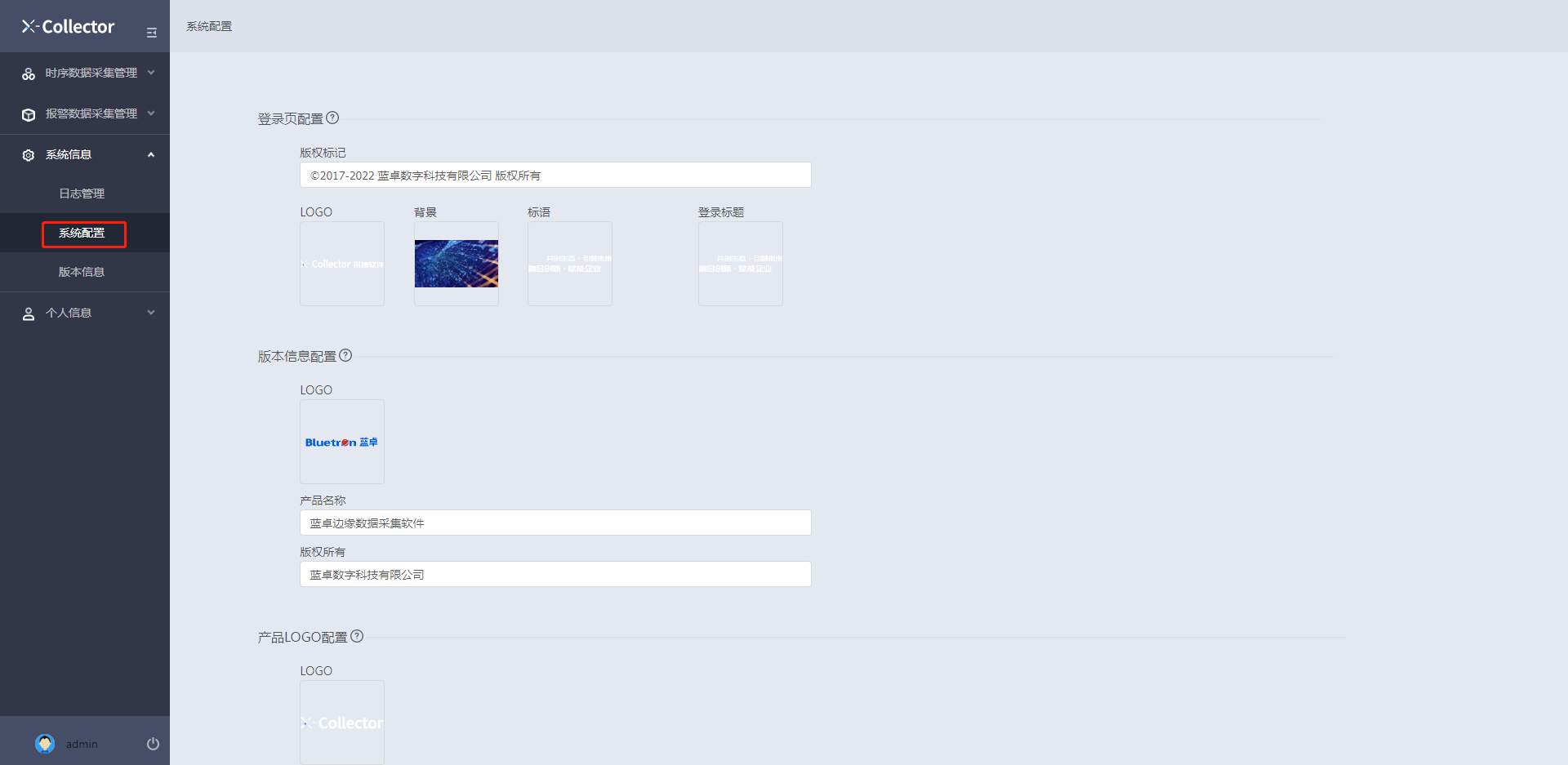Open the 版本信息 menu item

click(x=82, y=272)
